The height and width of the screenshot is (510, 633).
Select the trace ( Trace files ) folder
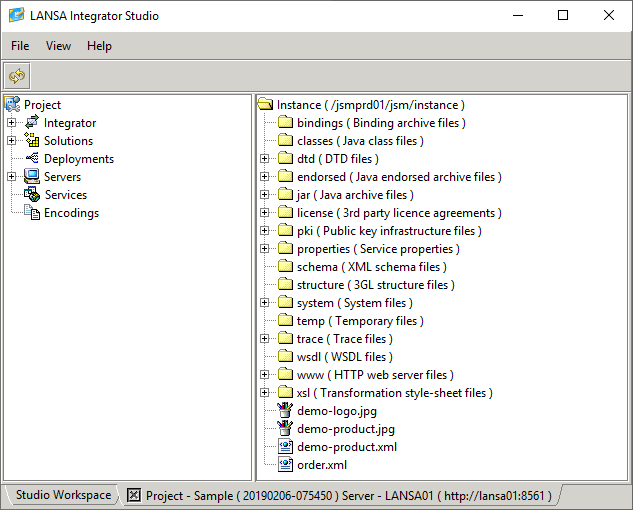[x=345, y=339]
